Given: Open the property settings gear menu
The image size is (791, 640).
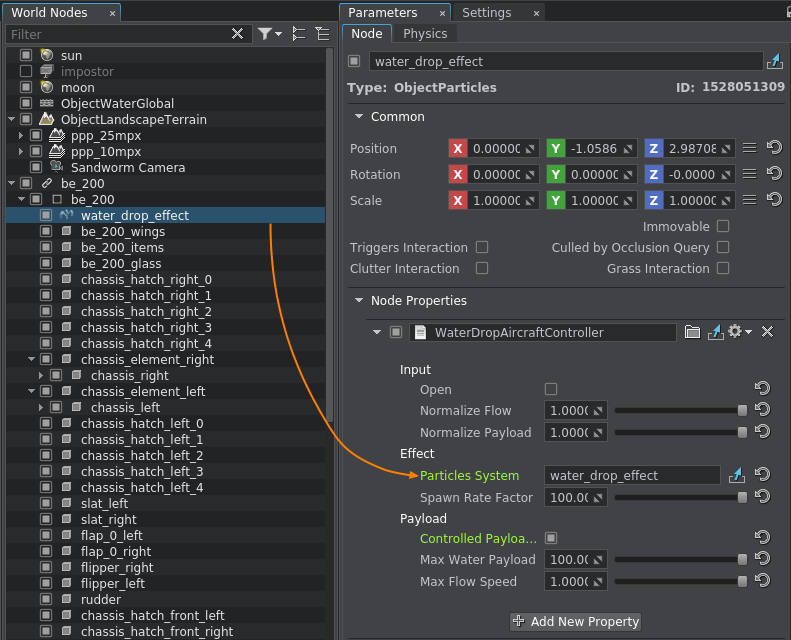Looking at the screenshot, I should click(740, 332).
